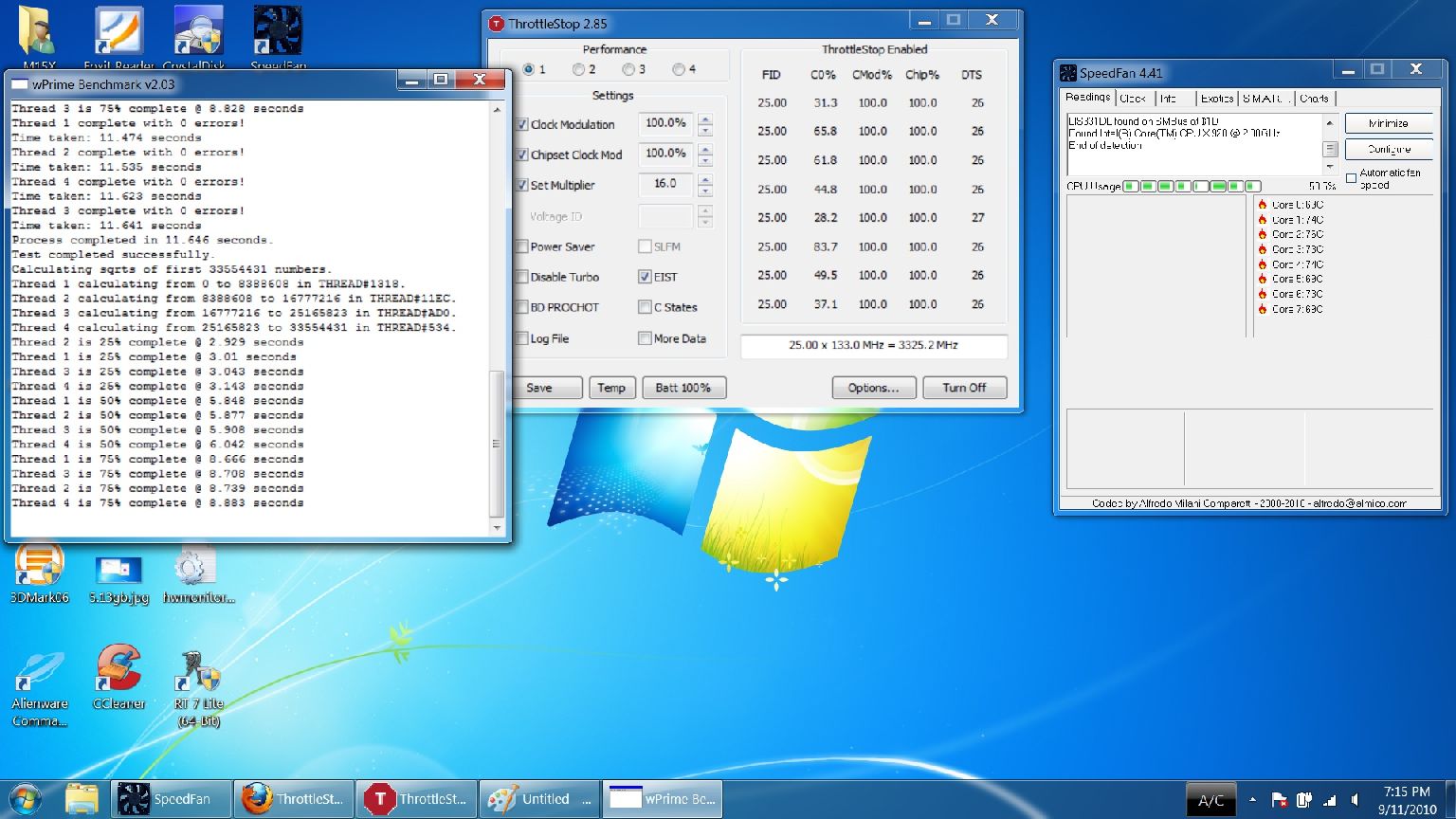
Task: Click the ThrottleStop title bar icon
Action: click(496, 24)
